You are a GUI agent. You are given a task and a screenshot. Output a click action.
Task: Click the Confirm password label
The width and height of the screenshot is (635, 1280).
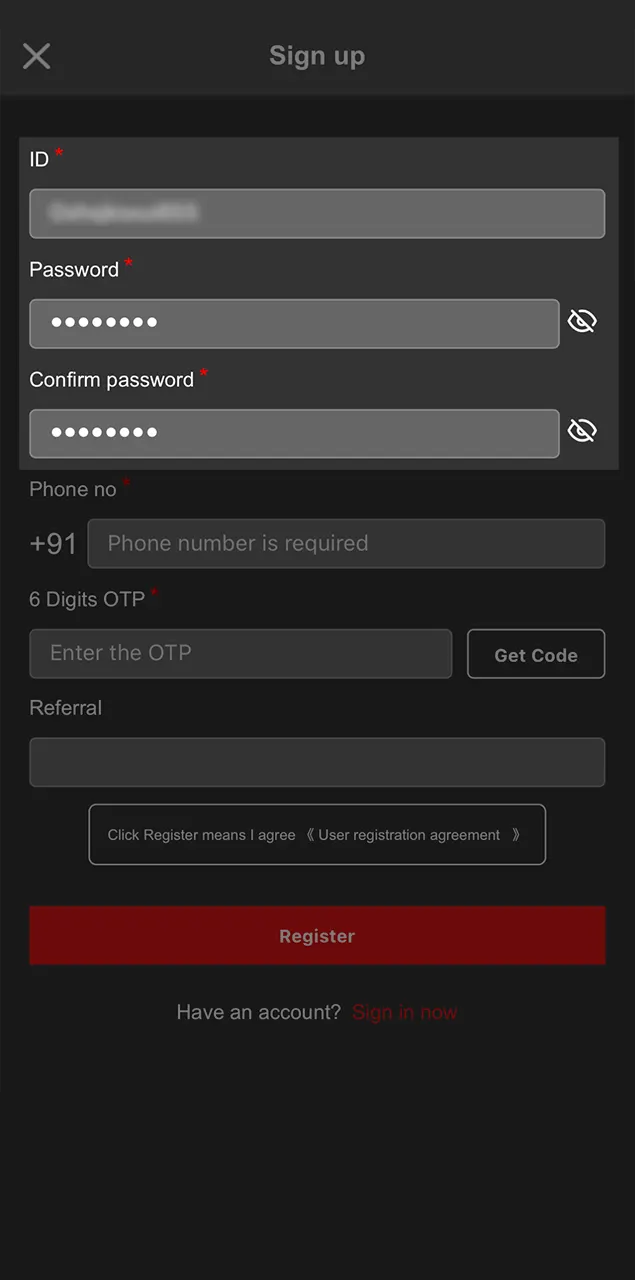(x=111, y=380)
